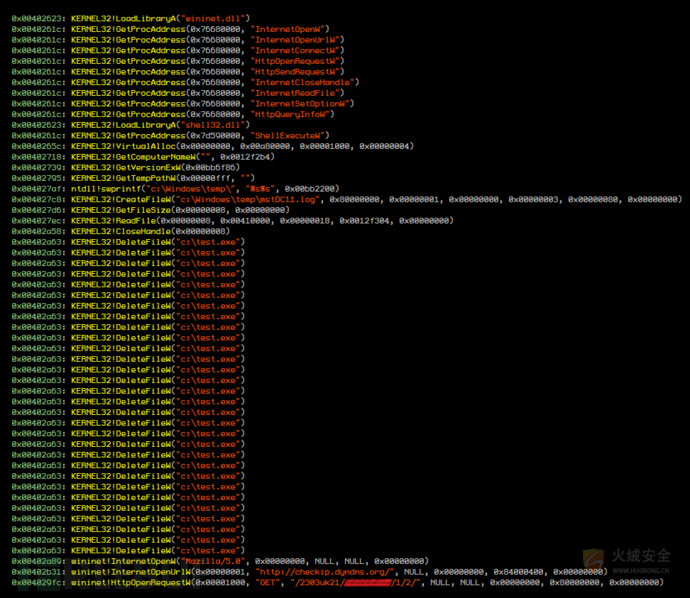Viewport: 690px width, 598px height.
Task: Click the "InternetConnectW" string
Action: (297, 51)
